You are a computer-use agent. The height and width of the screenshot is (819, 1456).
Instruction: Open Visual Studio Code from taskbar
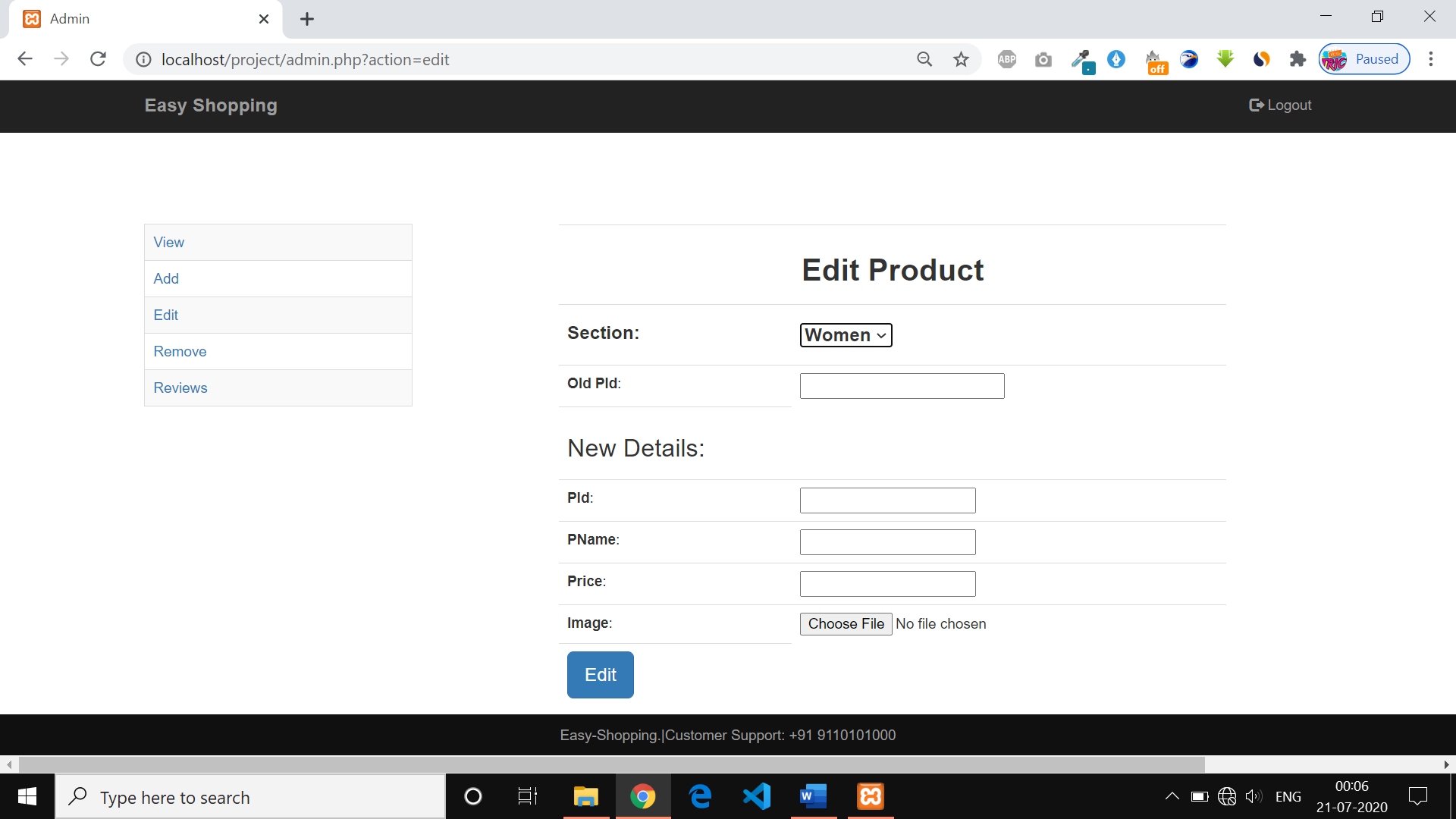(x=756, y=796)
